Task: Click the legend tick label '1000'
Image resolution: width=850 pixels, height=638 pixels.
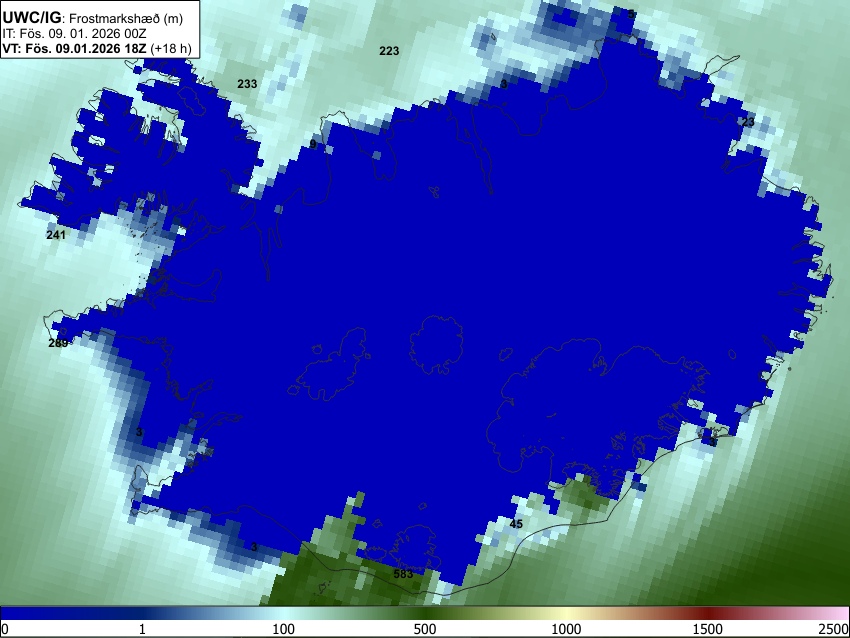Action: click(566, 629)
